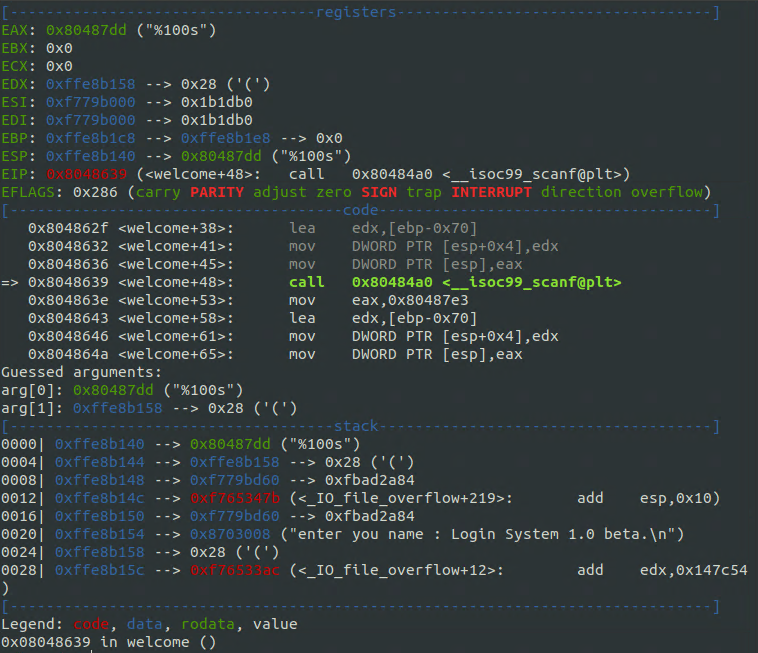Select EIP address 0x8048639 in red
This screenshot has width=758, height=653.
[x=86, y=174]
